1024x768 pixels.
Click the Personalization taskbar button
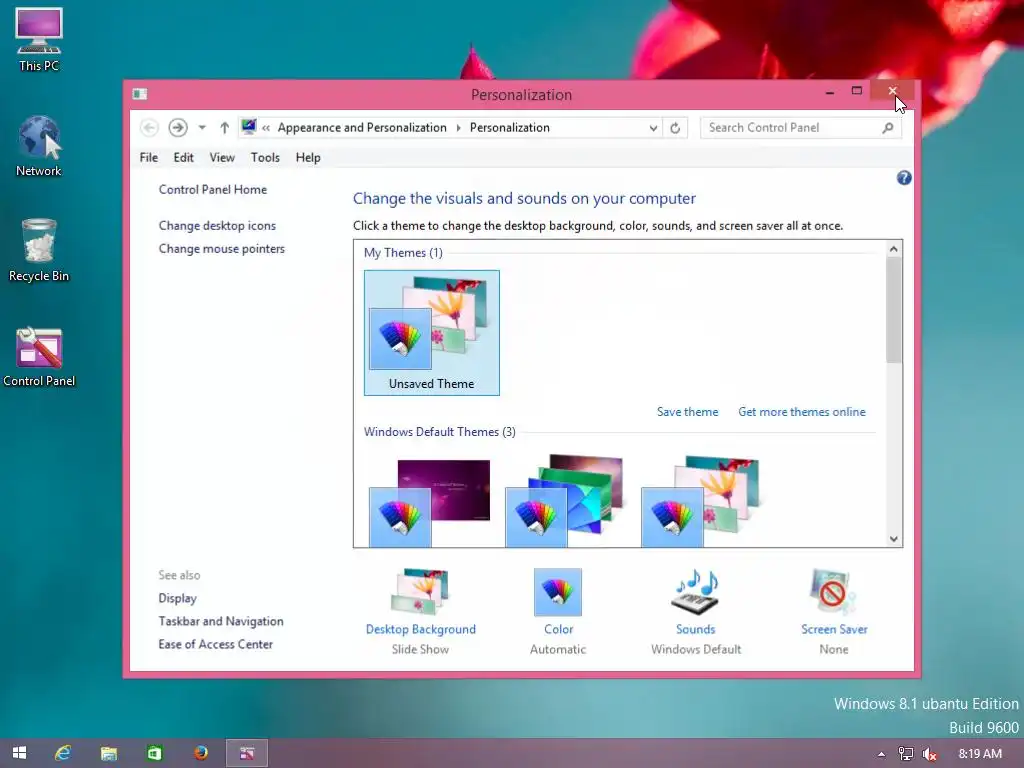click(x=247, y=753)
